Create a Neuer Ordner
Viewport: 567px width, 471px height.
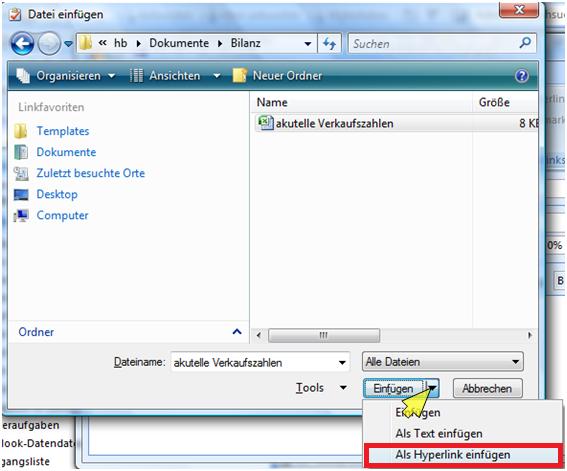[x=277, y=76]
